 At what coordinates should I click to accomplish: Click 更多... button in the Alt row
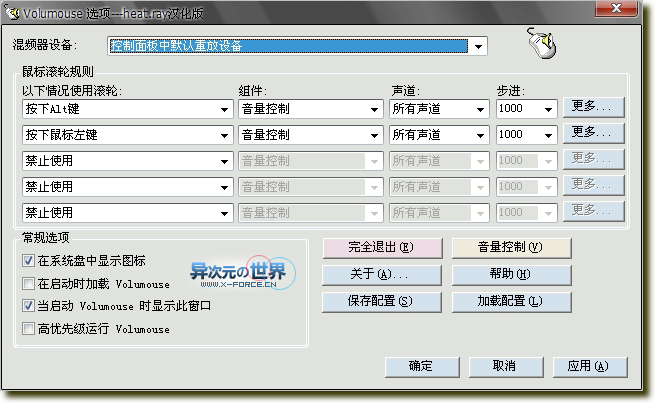[x=594, y=107]
